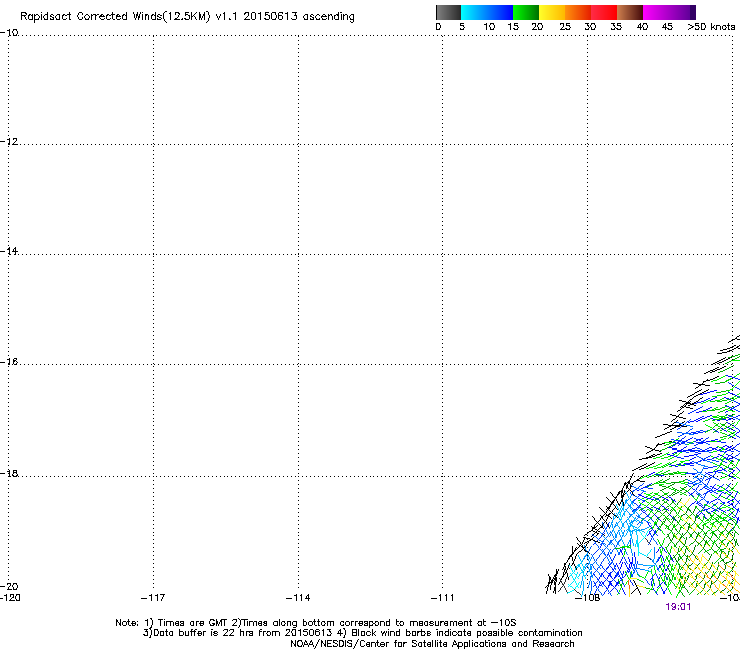
Task: Click the '35' legend scale label
Action: pyautogui.click(x=616, y=27)
